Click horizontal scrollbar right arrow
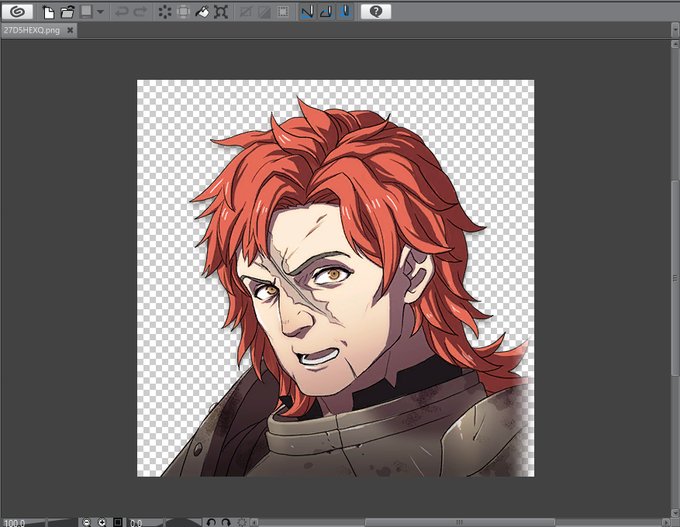The width and height of the screenshot is (680, 527). click(x=666, y=522)
